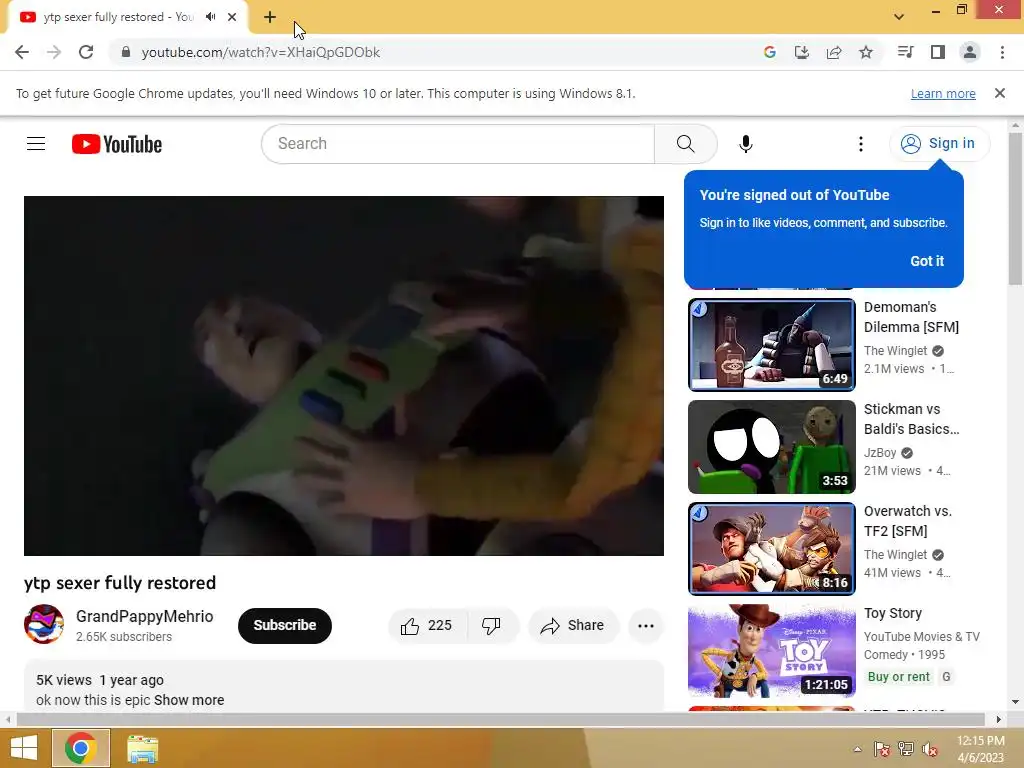Bookmark this page with the star

click(866, 52)
